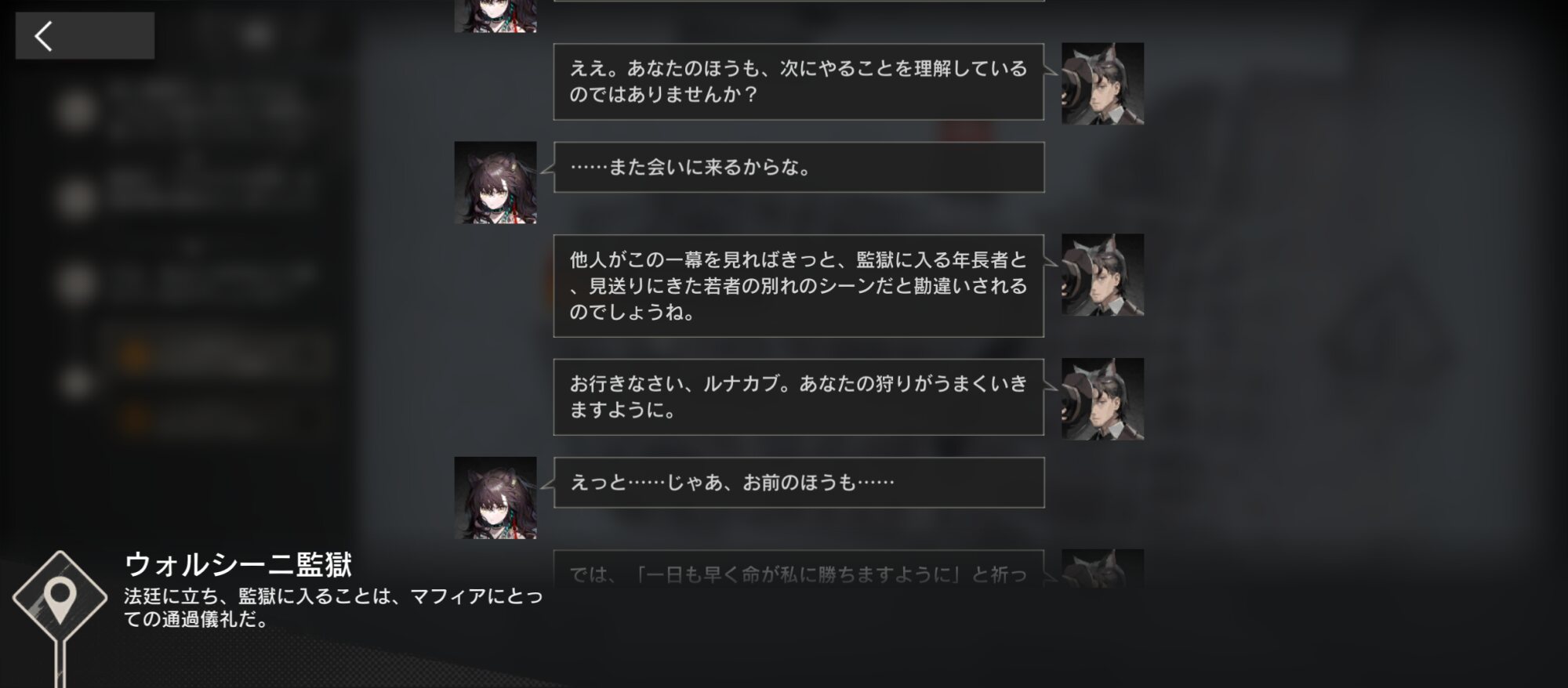Select the topmost blurred circle node in sidebar
The width and height of the screenshot is (1568, 688).
(77, 110)
